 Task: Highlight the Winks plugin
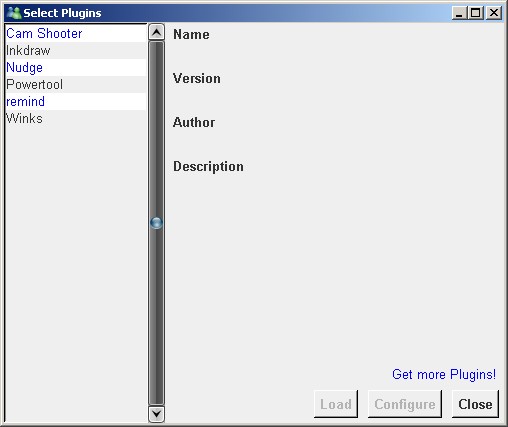pos(76,118)
